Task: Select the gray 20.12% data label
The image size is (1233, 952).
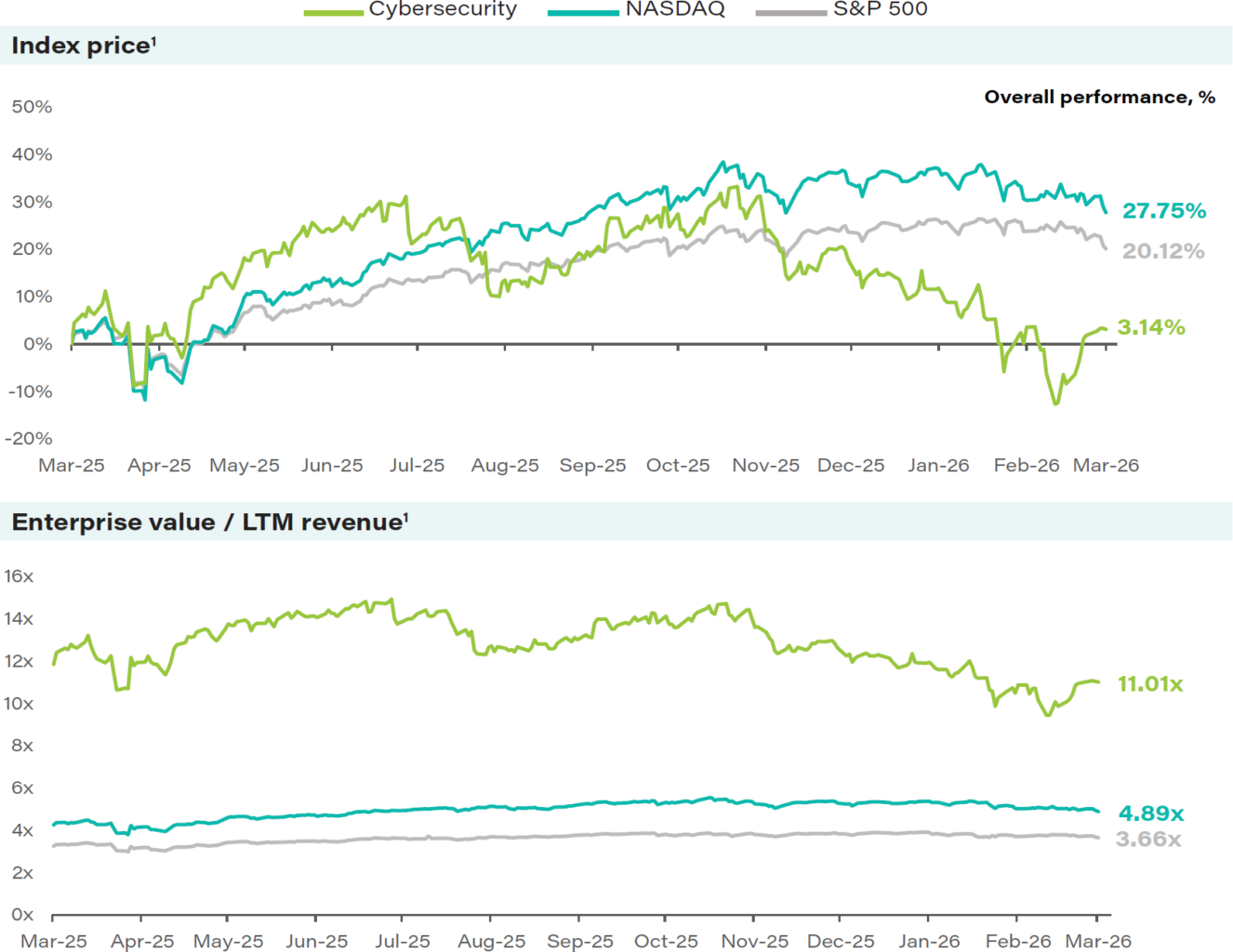Action: coord(1162,252)
